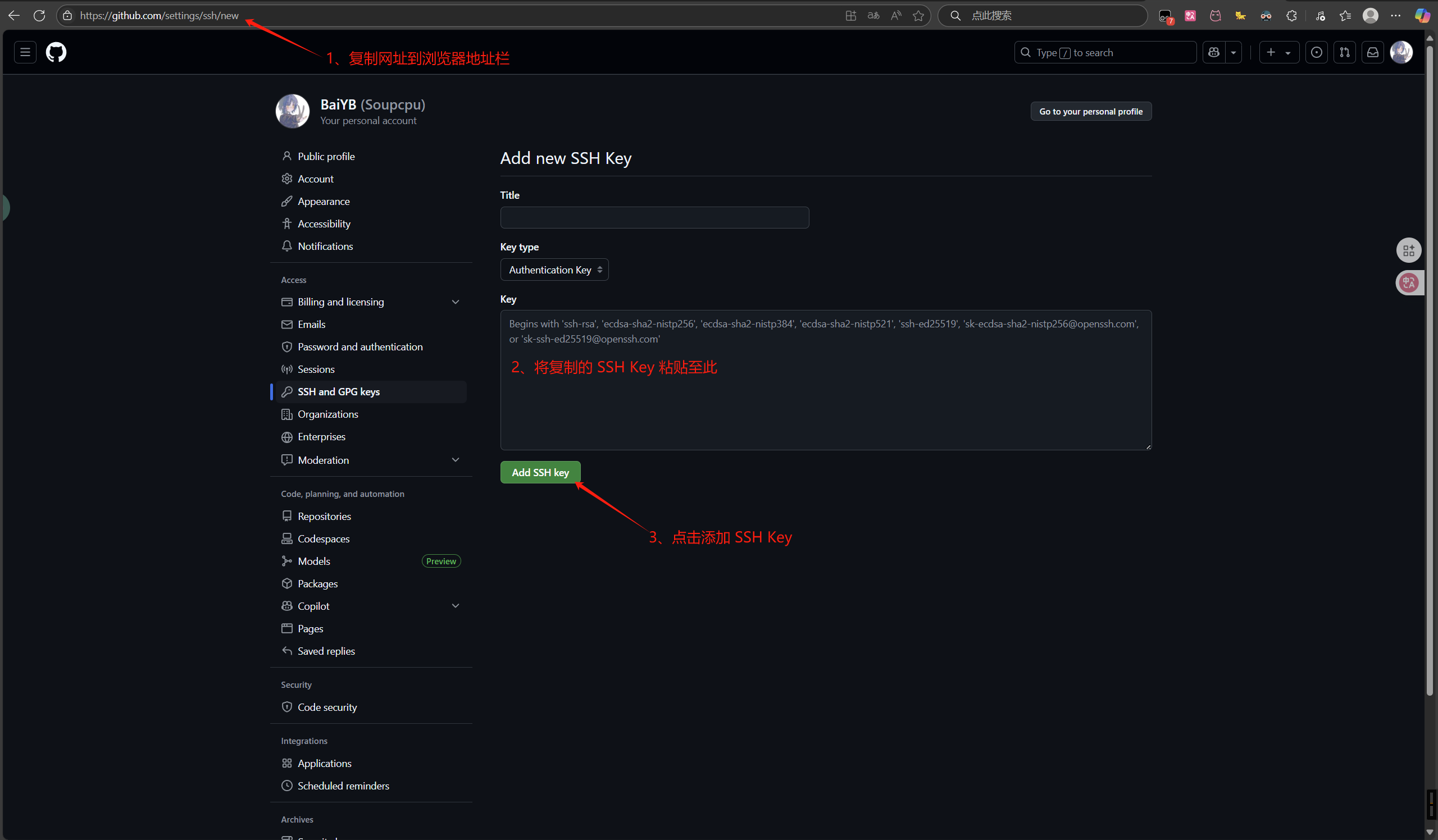Open Appearance settings

click(371, 202)
